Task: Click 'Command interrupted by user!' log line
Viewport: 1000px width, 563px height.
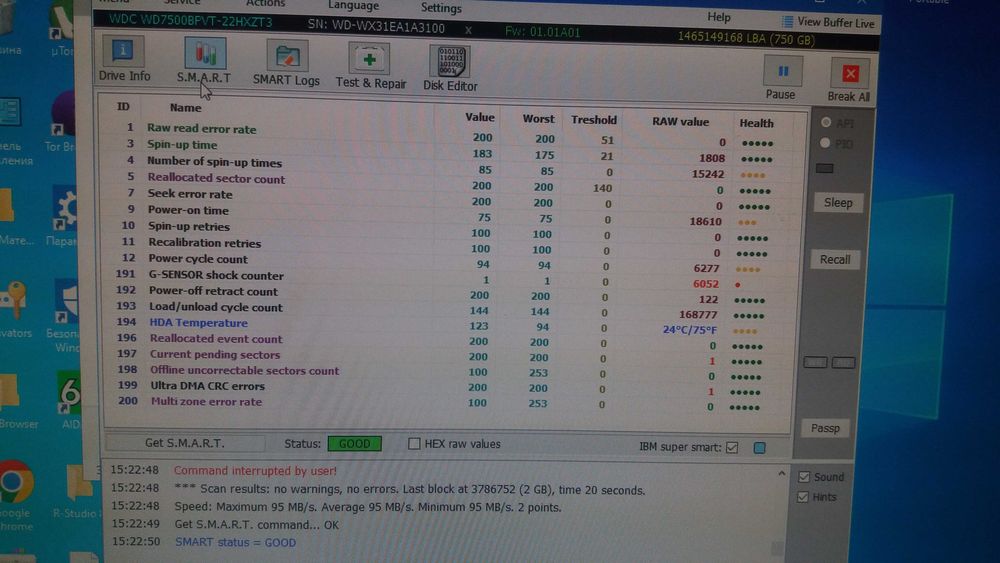Action: coord(255,471)
